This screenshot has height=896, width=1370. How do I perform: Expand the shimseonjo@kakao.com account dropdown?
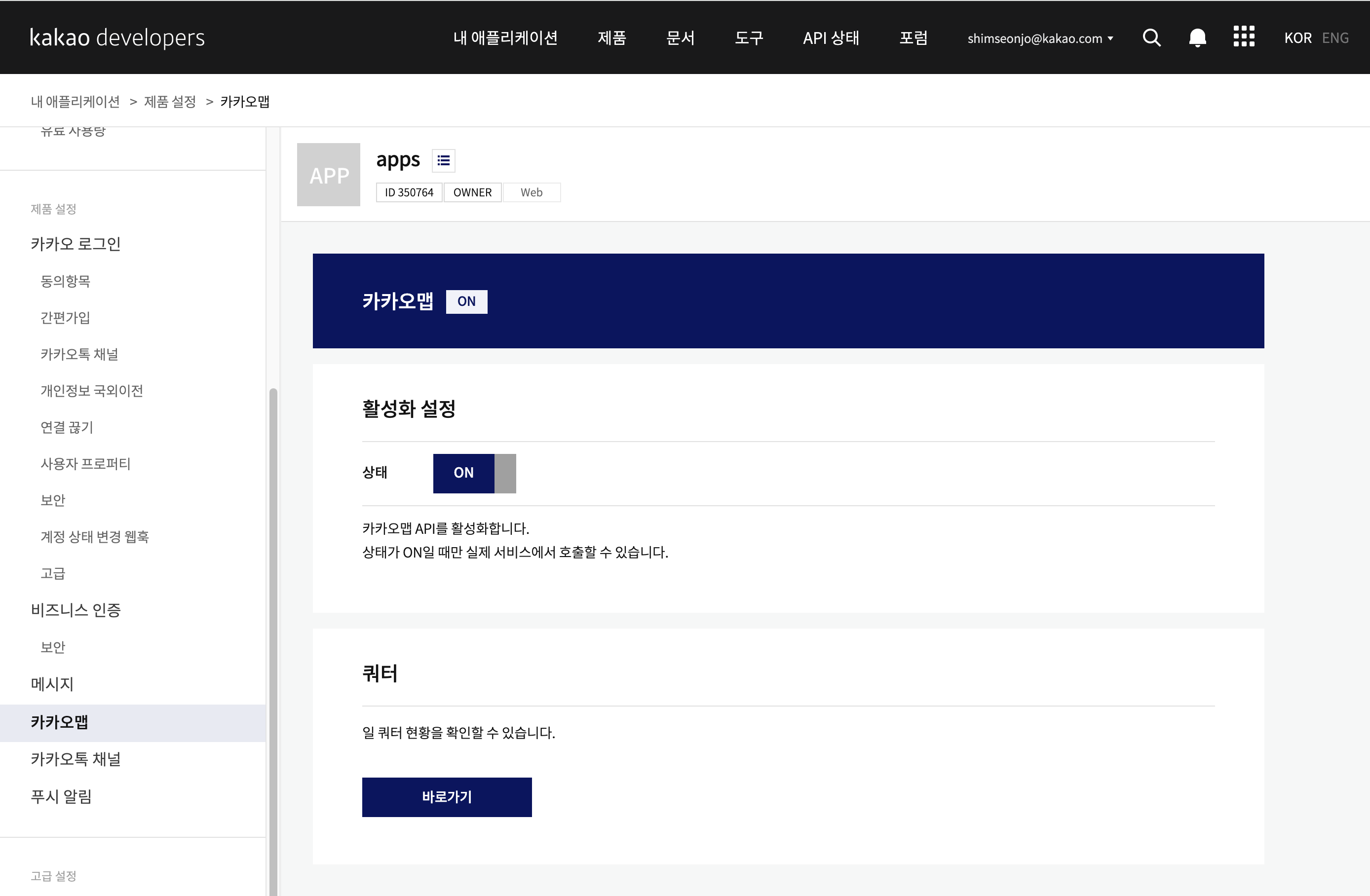coord(1039,38)
